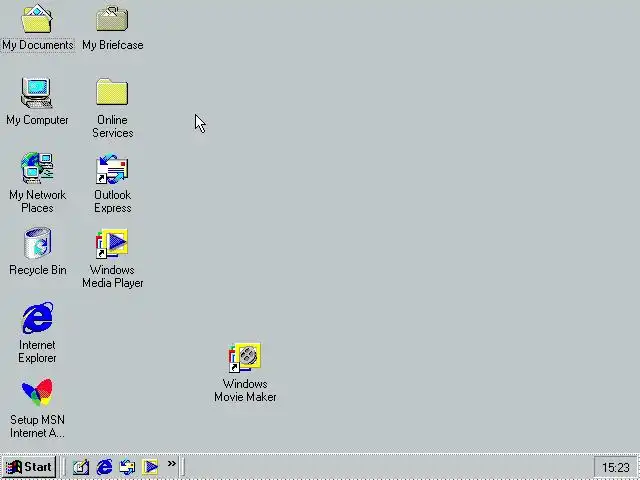Select the Setup MSN Internet Access icon

[x=37, y=392]
